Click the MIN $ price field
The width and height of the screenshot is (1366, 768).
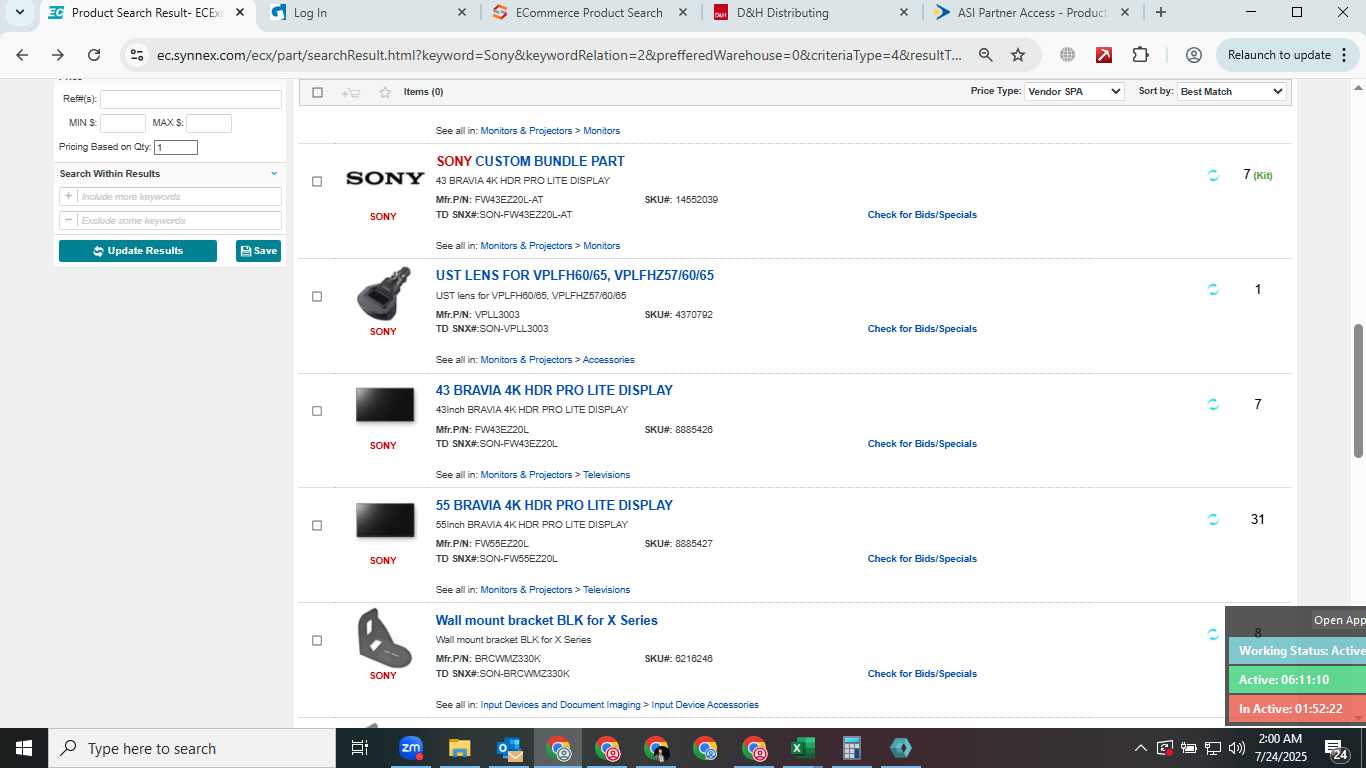point(123,123)
